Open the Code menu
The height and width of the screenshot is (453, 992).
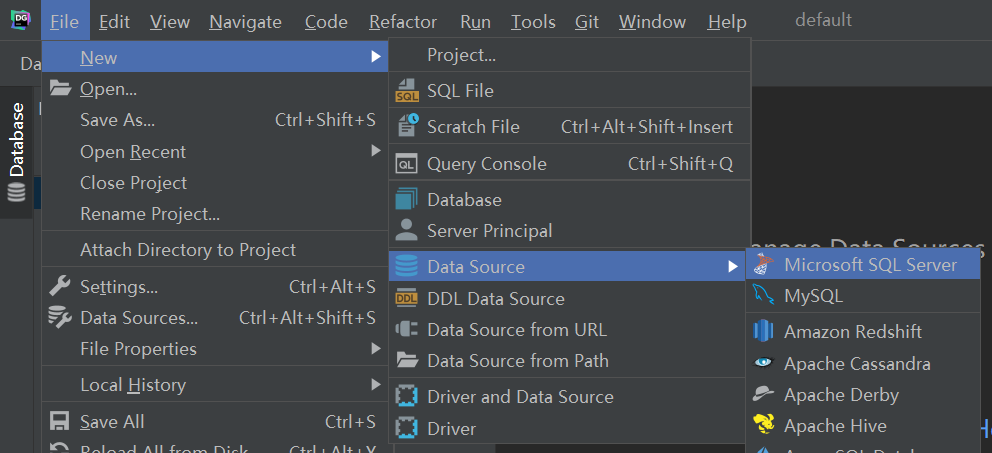(326, 22)
